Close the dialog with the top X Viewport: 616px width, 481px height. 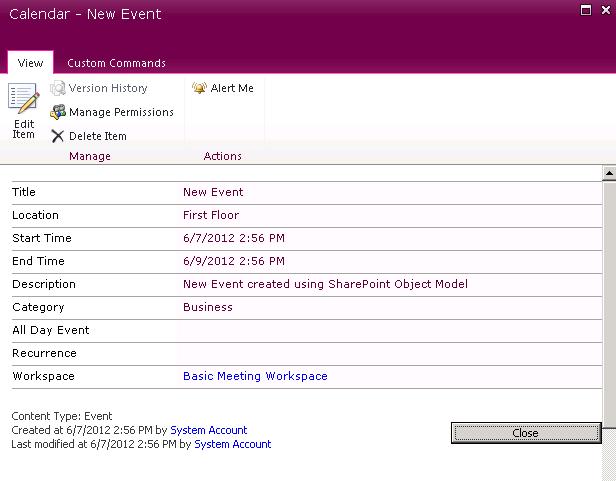pyautogui.click(x=606, y=10)
